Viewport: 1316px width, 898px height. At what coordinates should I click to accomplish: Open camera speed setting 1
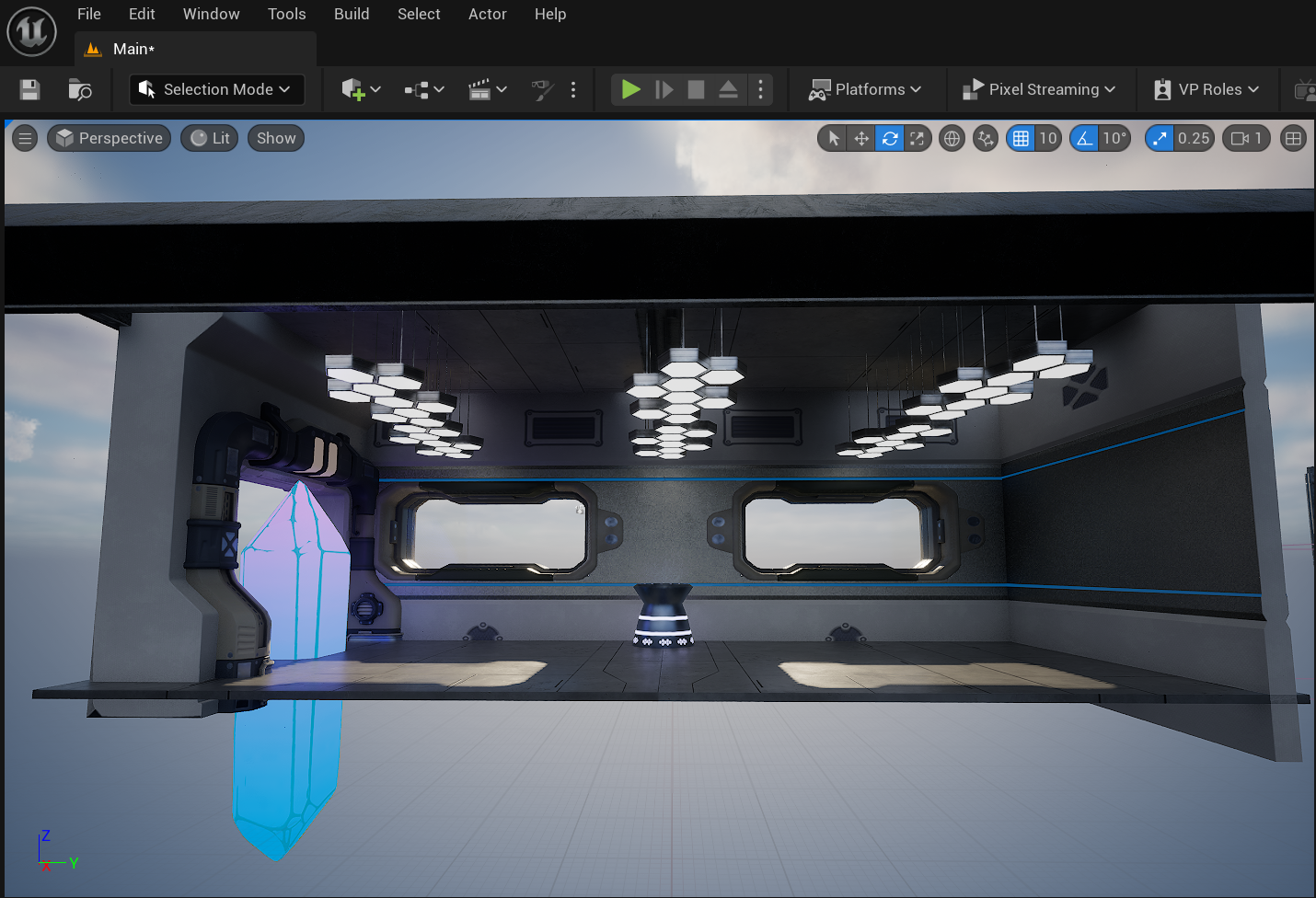tap(1247, 138)
